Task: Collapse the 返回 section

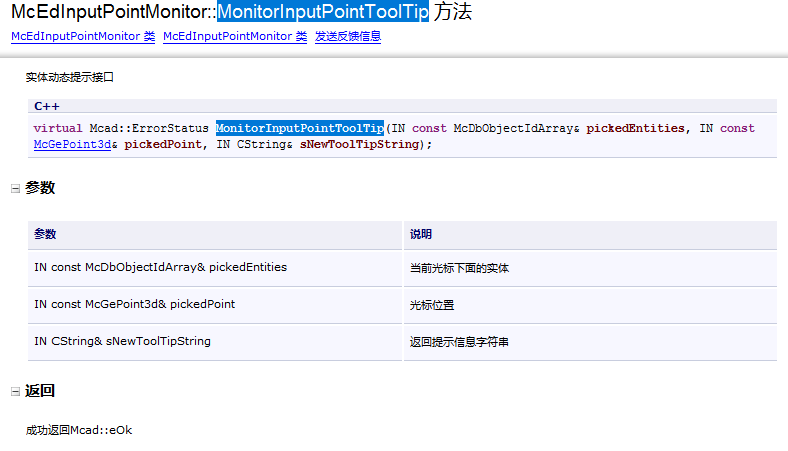Action: pyautogui.click(x=16, y=392)
